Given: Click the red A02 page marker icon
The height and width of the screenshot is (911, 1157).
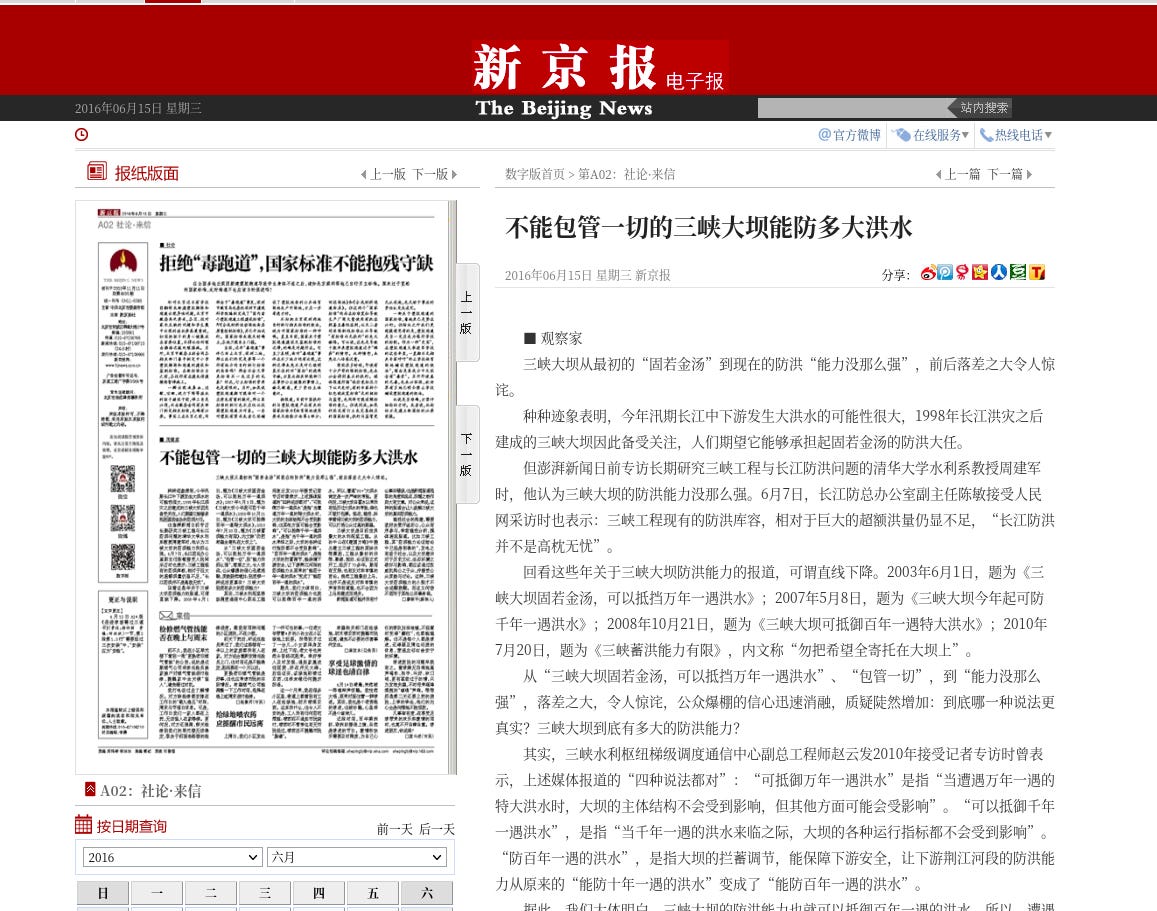Looking at the screenshot, I should pos(90,789).
